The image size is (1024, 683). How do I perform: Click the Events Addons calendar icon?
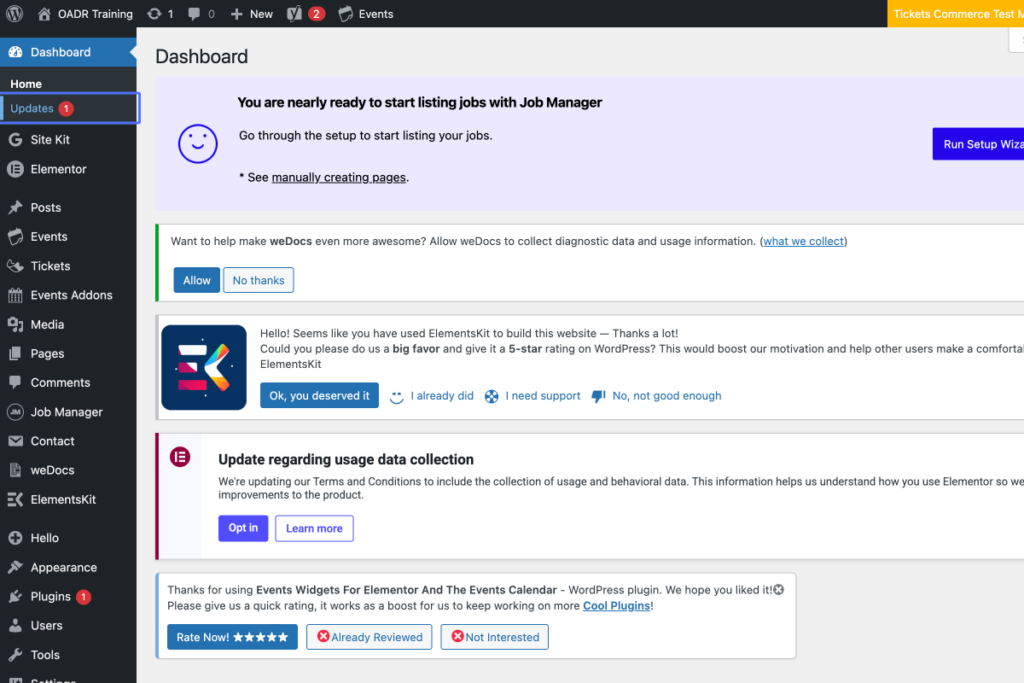[x=16, y=295]
